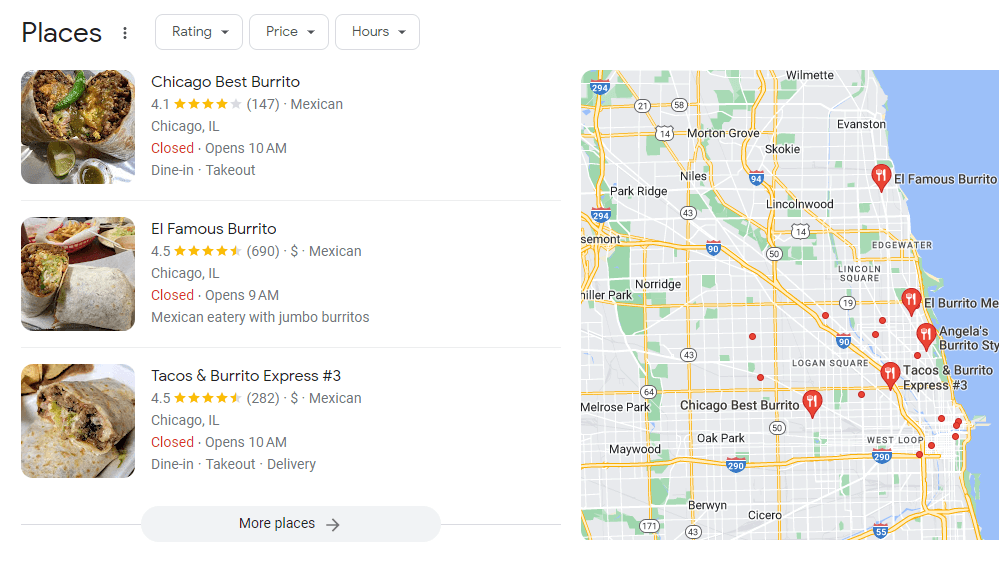
Task: Expand the Price filter dropdown
Action: [289, 32]
